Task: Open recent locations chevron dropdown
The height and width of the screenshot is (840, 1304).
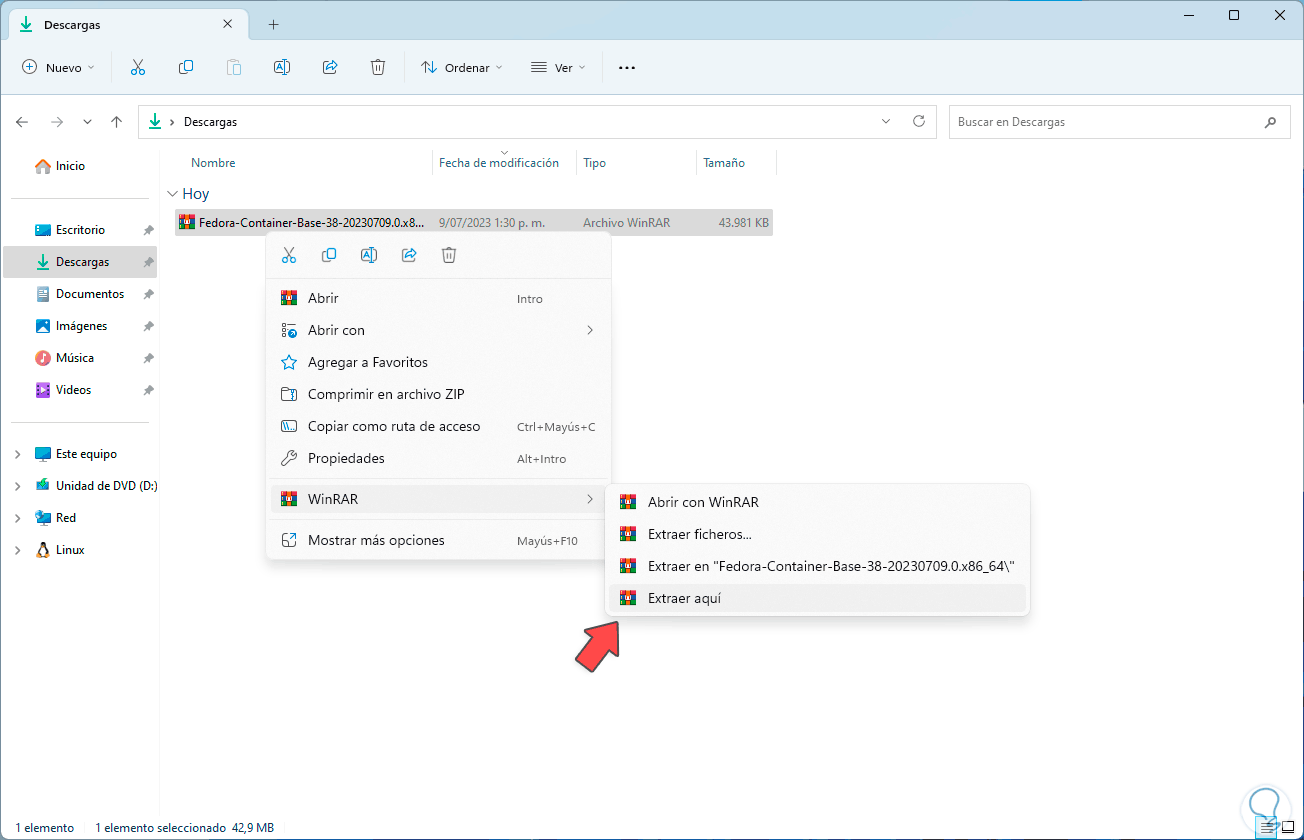Action: coord(87,122)
